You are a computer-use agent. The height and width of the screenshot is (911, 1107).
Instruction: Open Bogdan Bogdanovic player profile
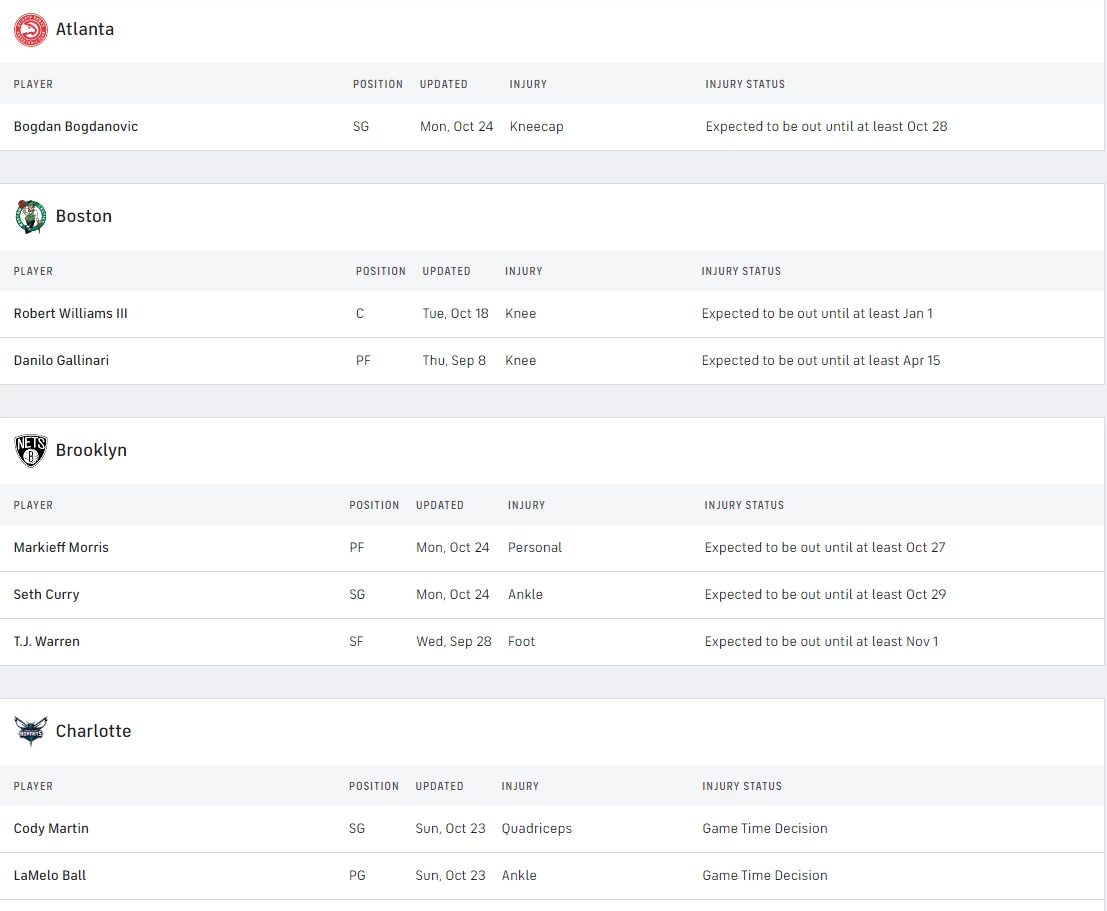click(76, 126)
